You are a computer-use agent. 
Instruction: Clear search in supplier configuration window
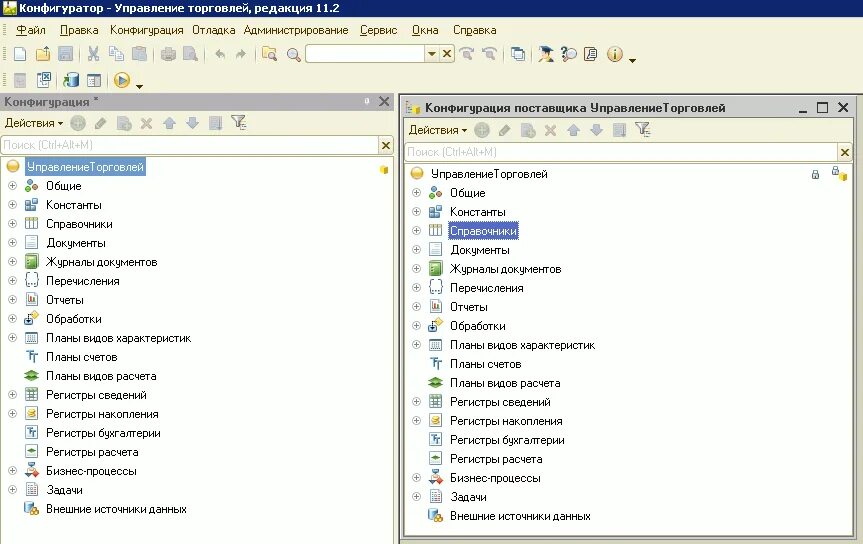(845, 152)
